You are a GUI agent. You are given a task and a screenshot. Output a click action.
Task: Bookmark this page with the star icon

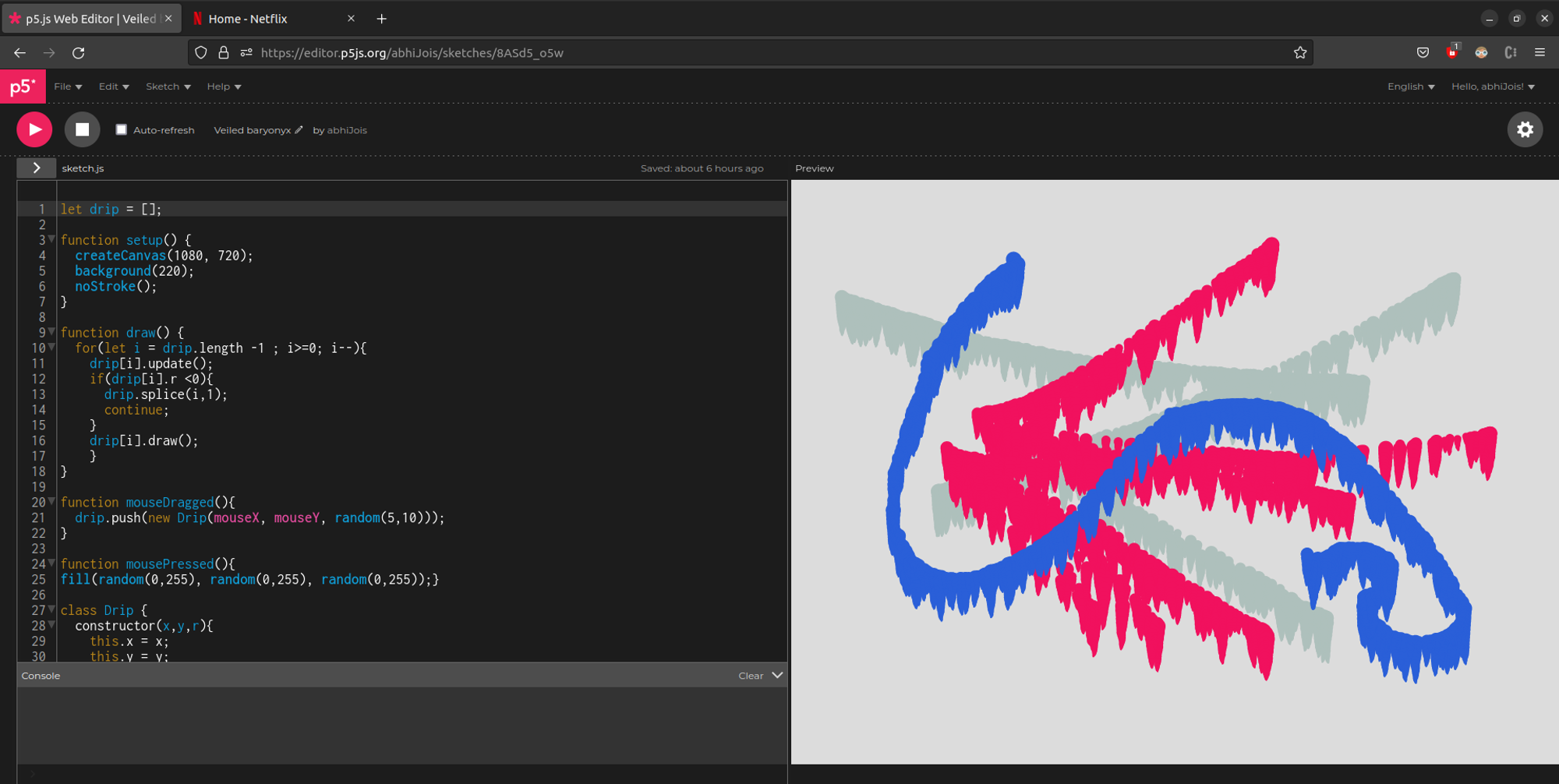(1299, 53)
